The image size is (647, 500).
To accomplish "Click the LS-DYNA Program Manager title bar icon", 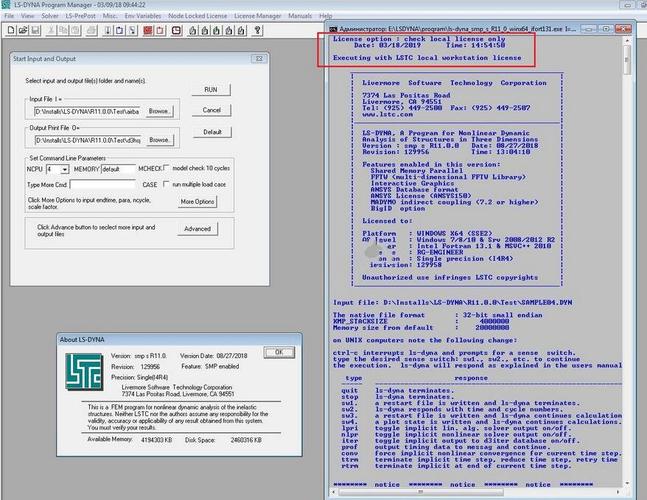I will pyautogui.click(x=5, y=5).
